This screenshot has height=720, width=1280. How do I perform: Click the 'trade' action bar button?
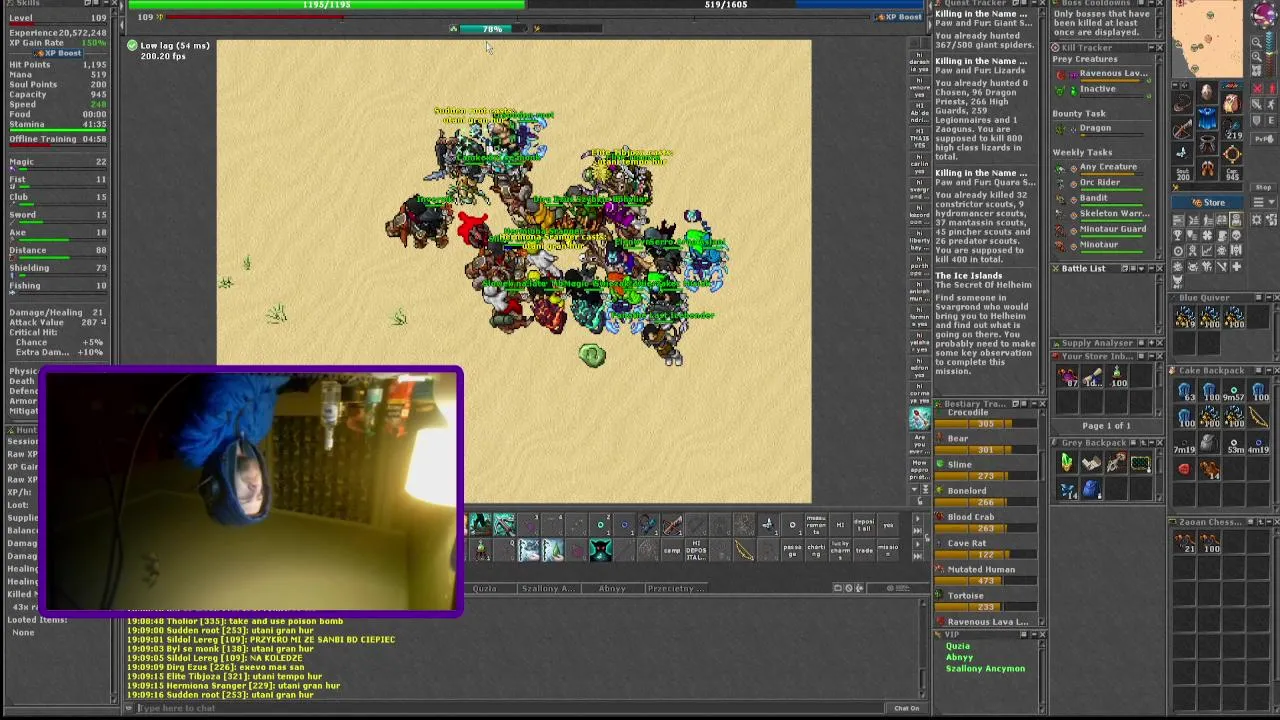click(x=864, y=550)
